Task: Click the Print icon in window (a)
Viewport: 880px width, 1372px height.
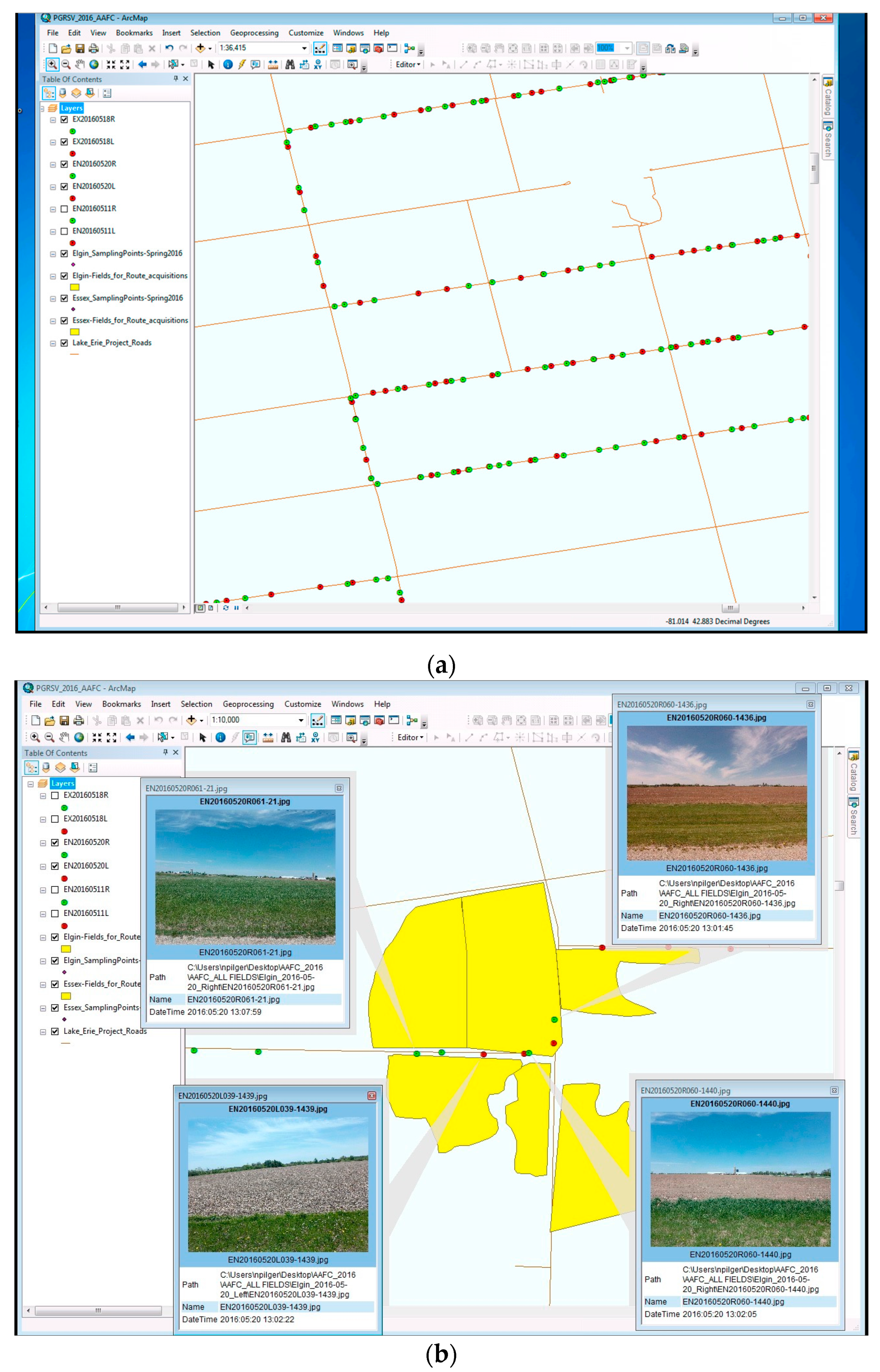Action: pyautogui.click(x=94, y=49)
